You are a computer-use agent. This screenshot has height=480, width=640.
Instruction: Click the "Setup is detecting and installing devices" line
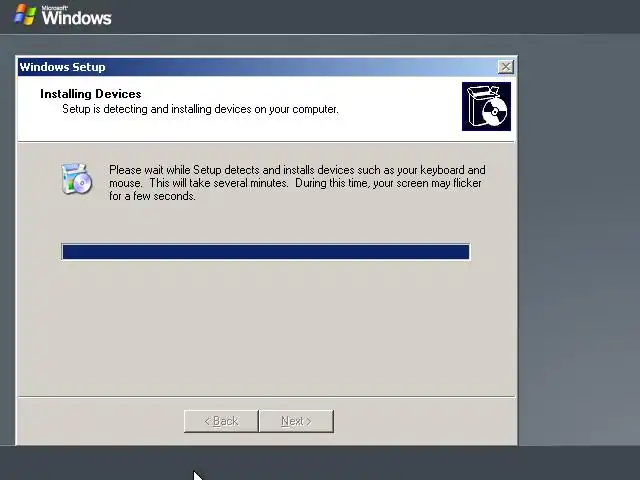200,109
